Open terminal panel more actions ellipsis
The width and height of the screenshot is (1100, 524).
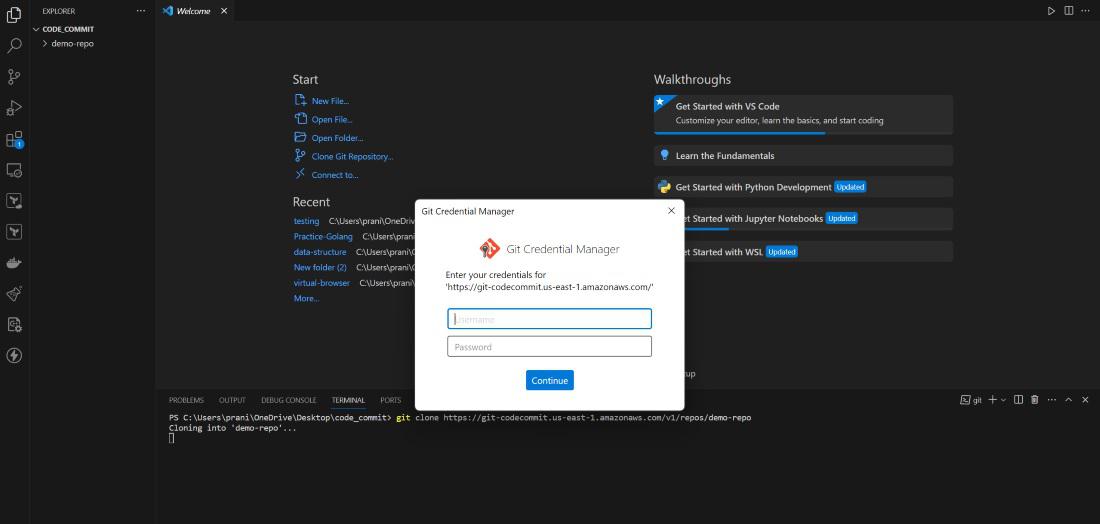(x=1051, y=400)
